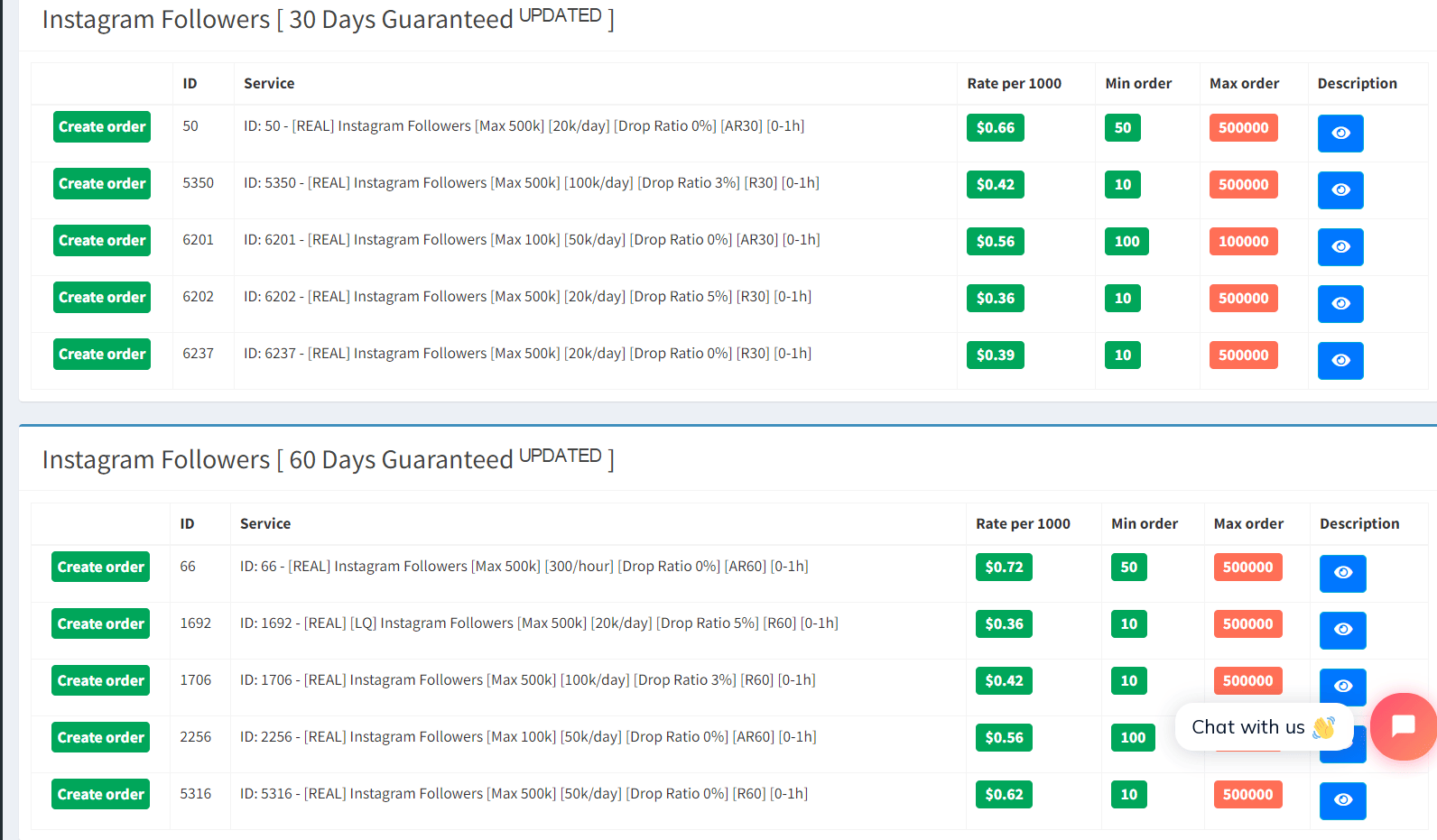Show description for service 1692
This screenshot has height=840, width=1437.
click(x=1342, y=631)
